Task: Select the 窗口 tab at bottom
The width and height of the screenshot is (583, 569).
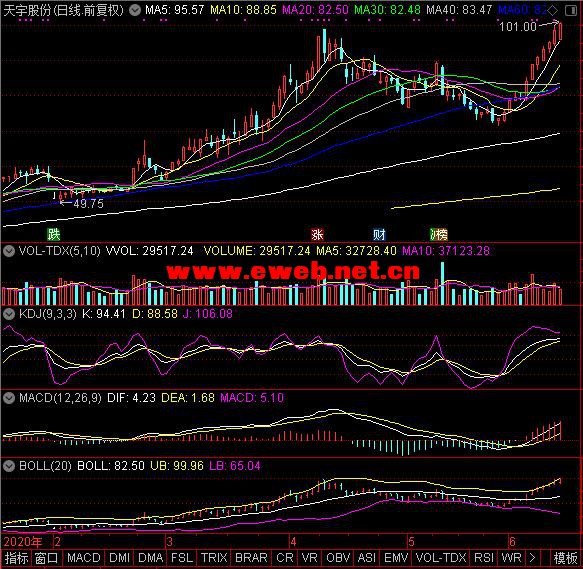Action: (x=46, y=558)
